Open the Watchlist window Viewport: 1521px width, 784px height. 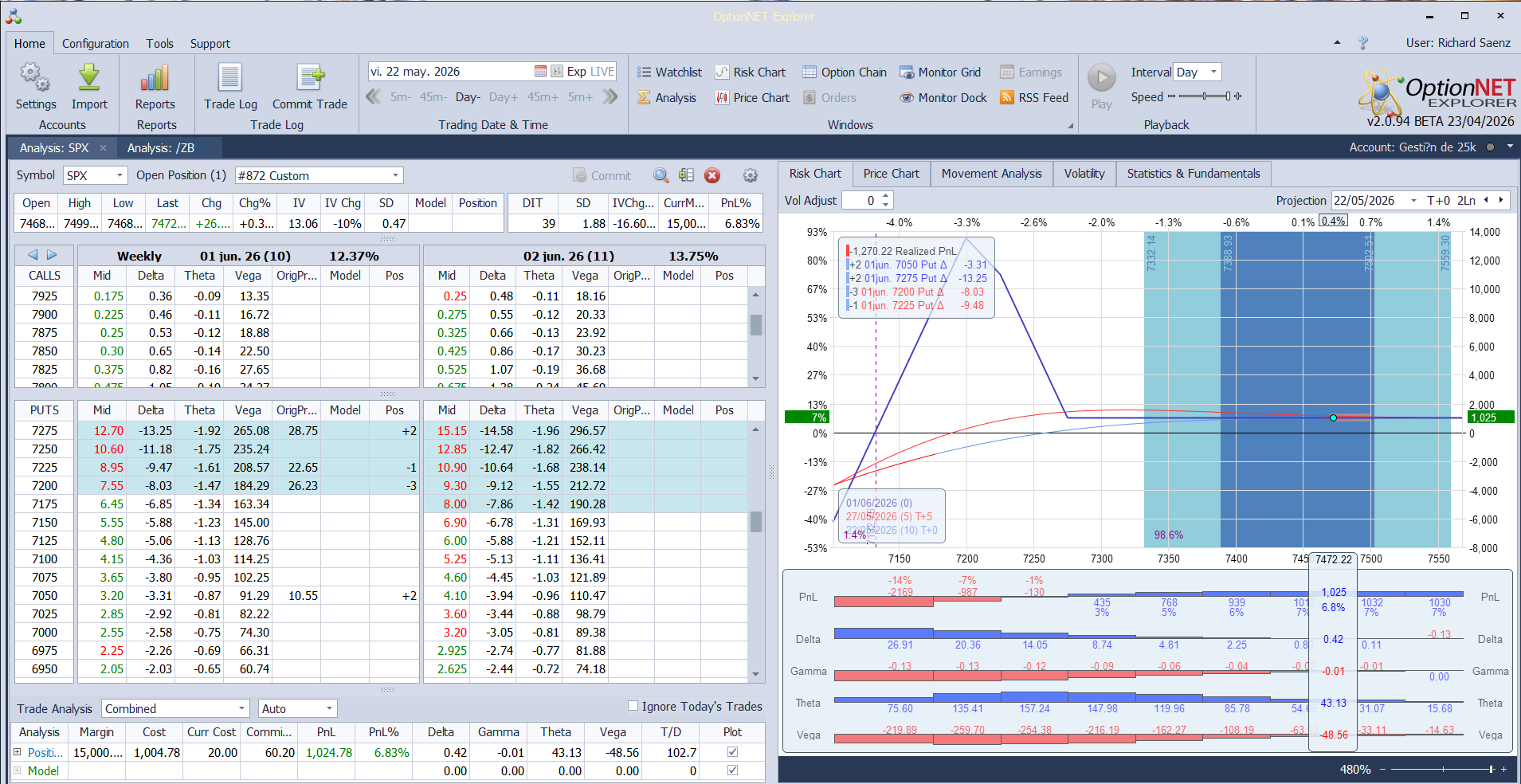[x=669, y=73]
